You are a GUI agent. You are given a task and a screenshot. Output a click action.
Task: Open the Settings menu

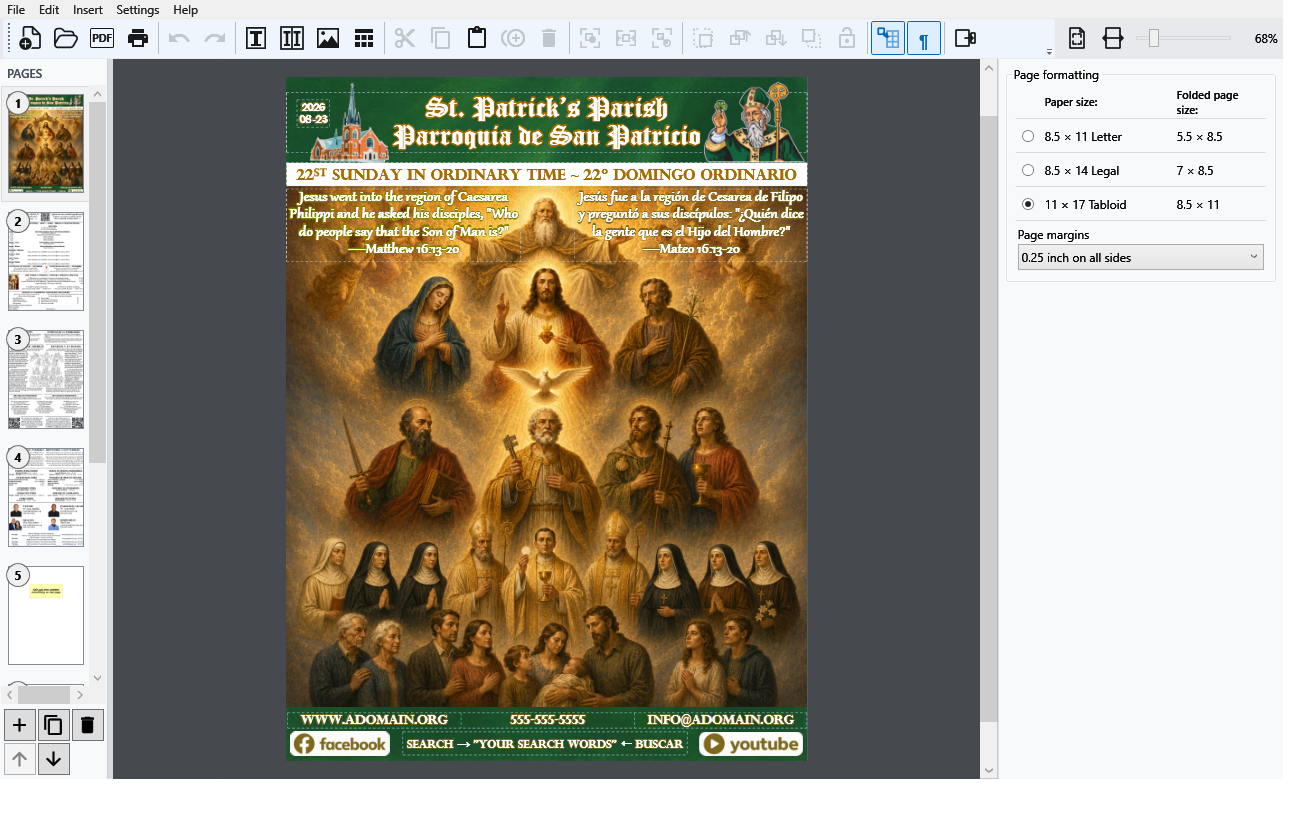point(138,10)
